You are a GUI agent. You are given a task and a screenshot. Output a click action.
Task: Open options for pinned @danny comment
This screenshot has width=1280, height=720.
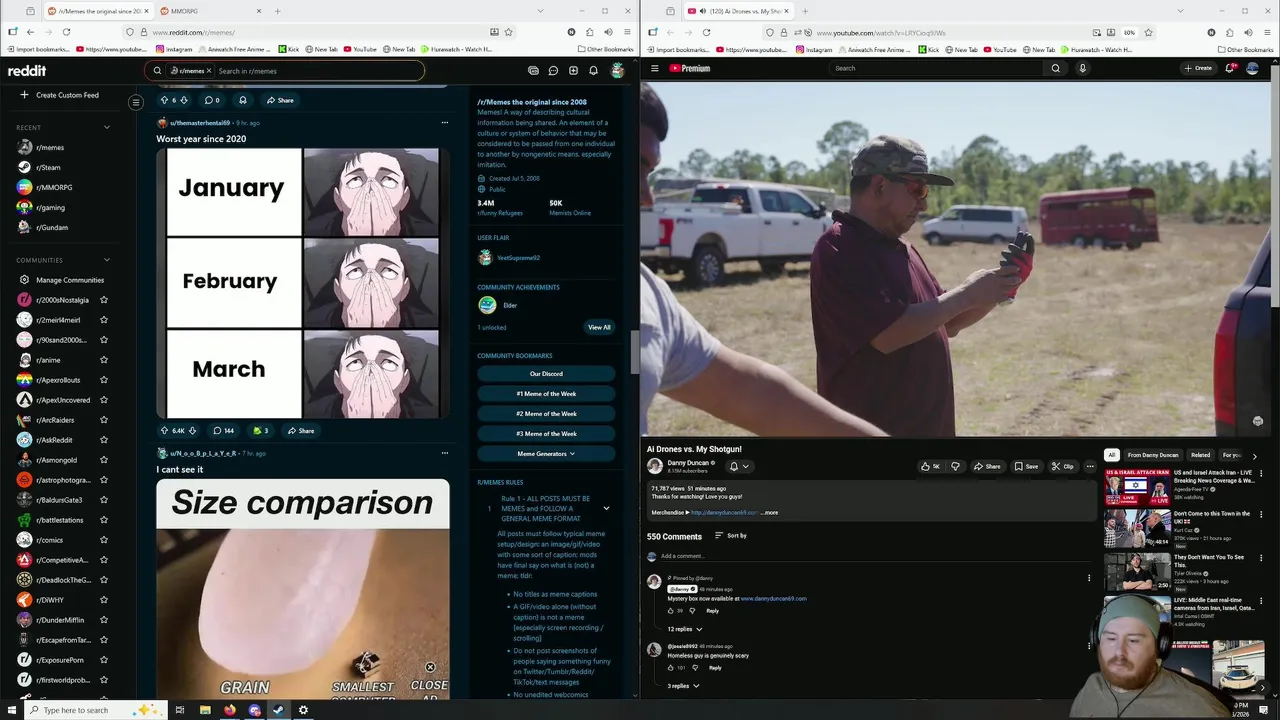(1089, 578)
